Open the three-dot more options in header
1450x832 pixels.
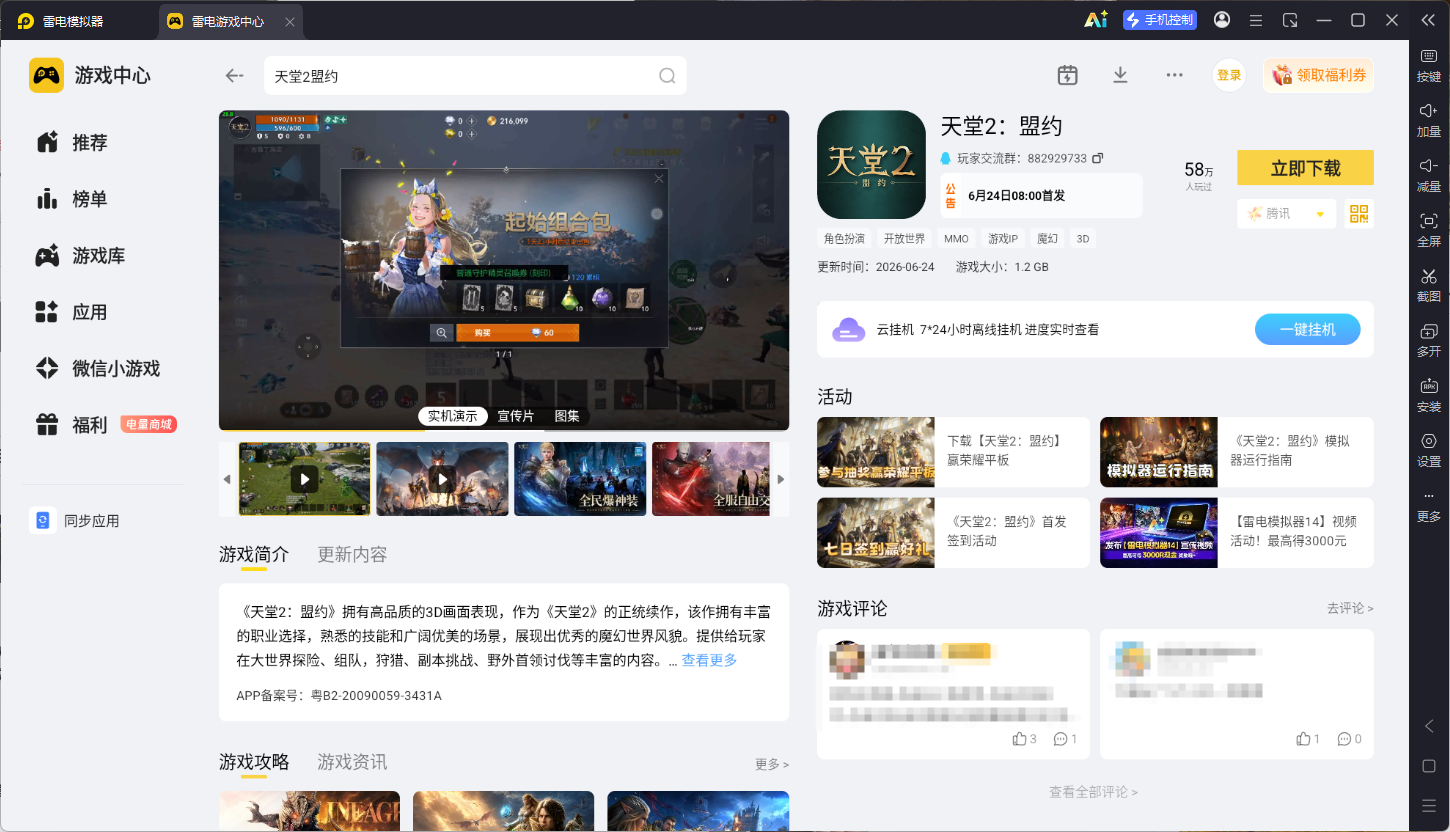(1174, 75)
